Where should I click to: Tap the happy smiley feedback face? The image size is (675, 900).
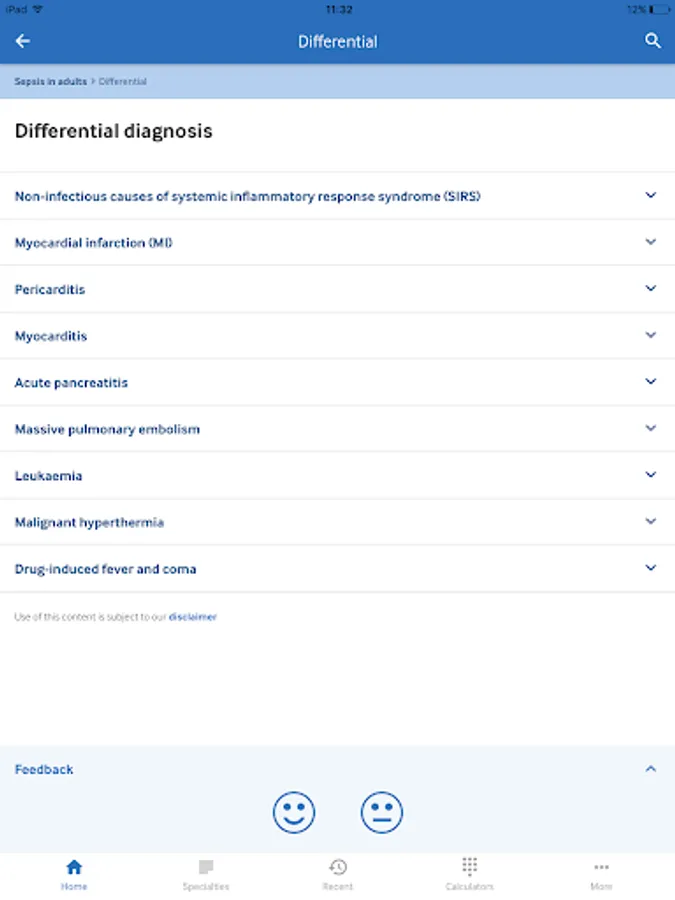[294, 811]
